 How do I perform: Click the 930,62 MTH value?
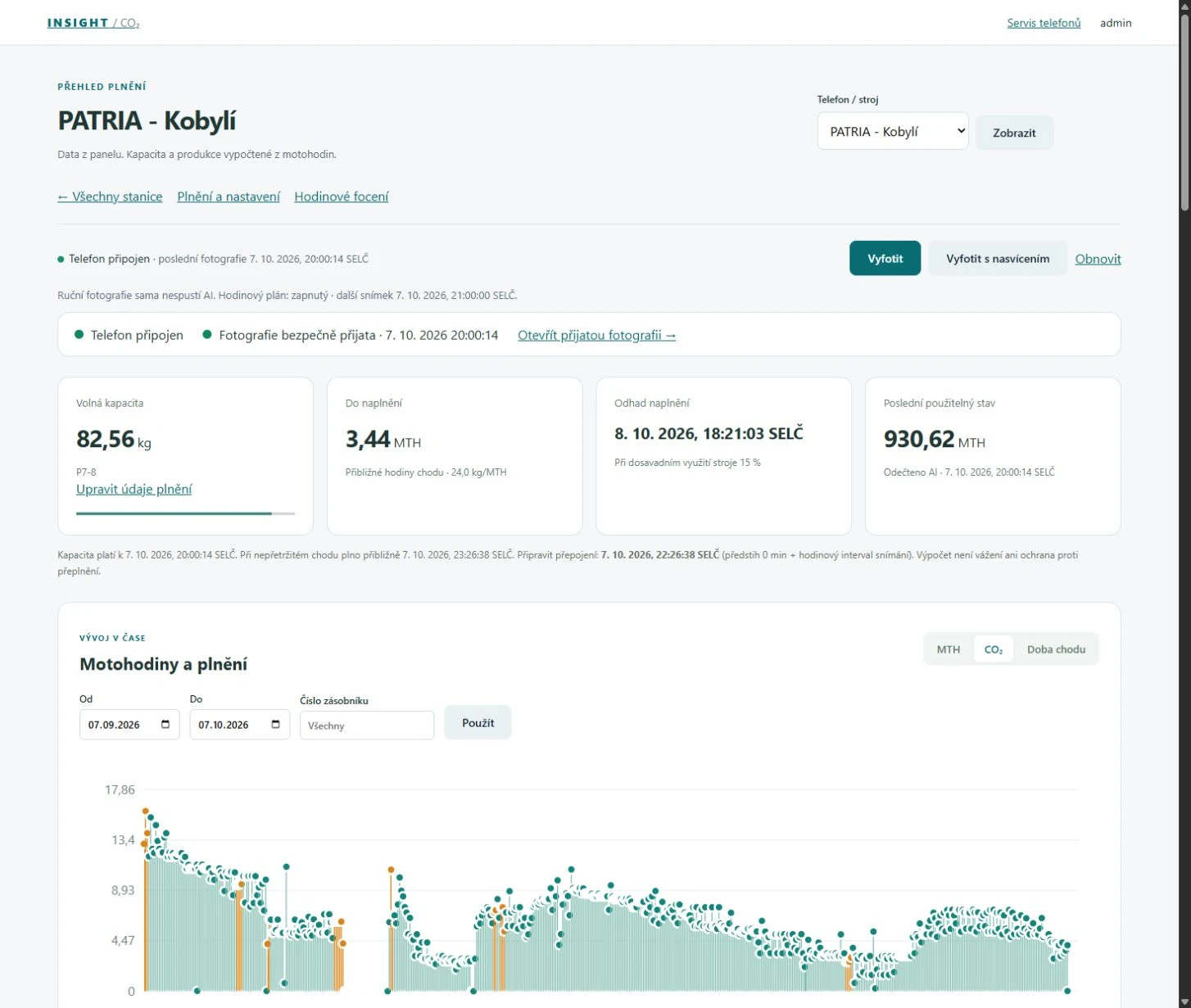click(935, 440)
